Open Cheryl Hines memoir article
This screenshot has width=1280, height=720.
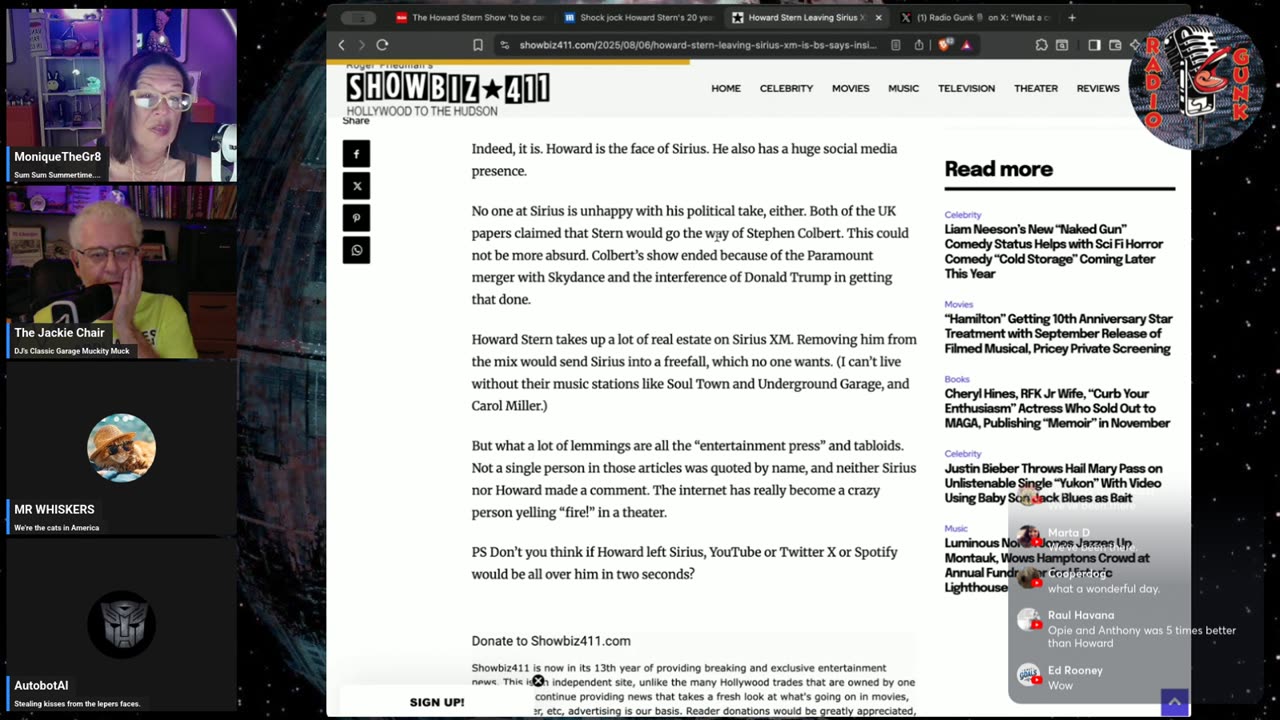pyautogui.click(x=1057, y=408)
